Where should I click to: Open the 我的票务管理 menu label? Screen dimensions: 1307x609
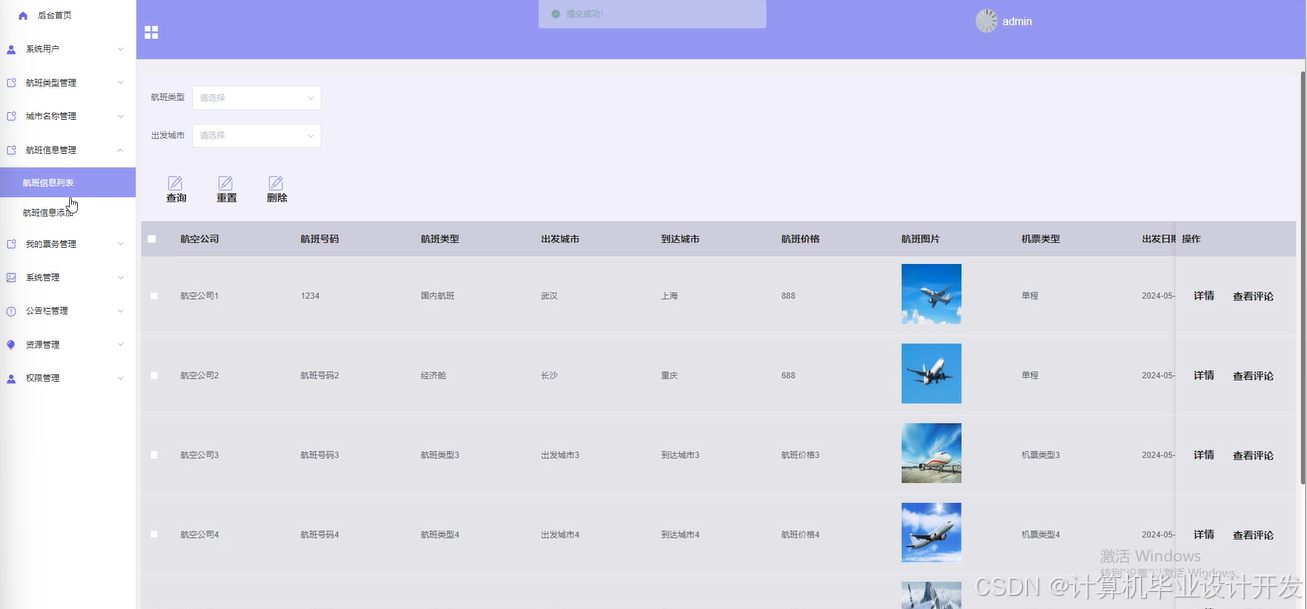point(51,244)
